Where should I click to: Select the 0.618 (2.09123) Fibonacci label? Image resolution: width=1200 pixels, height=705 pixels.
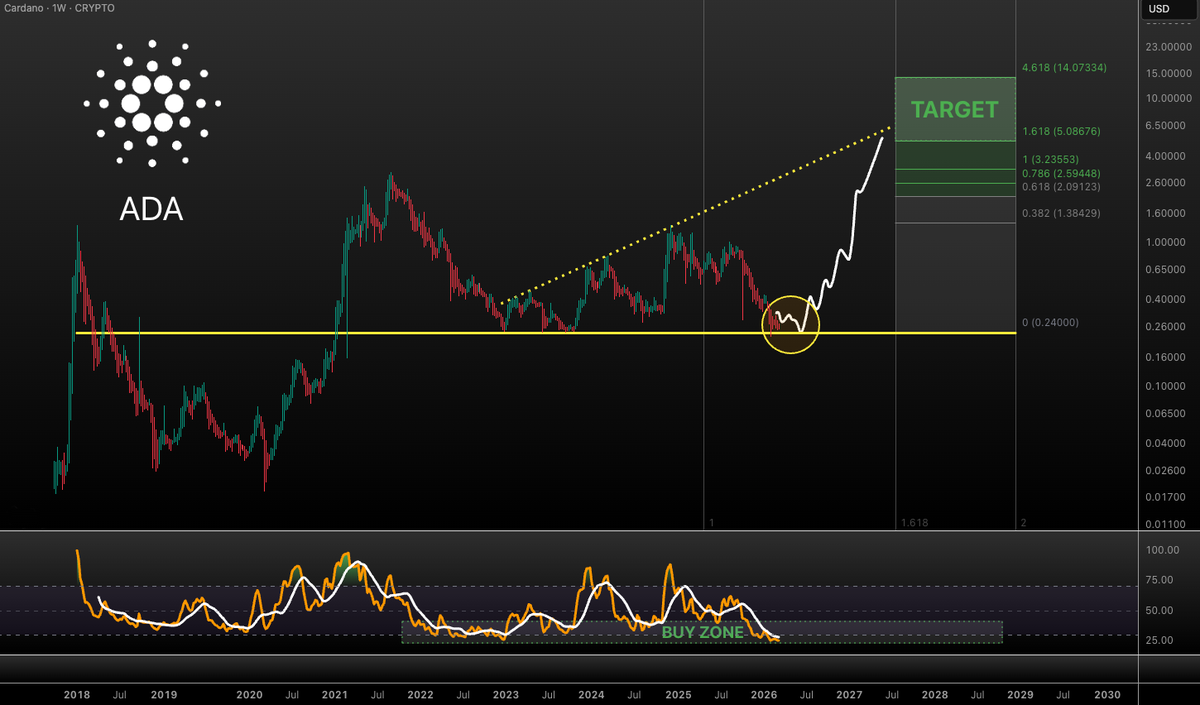pyautogui.click(x=1061, y=186)
